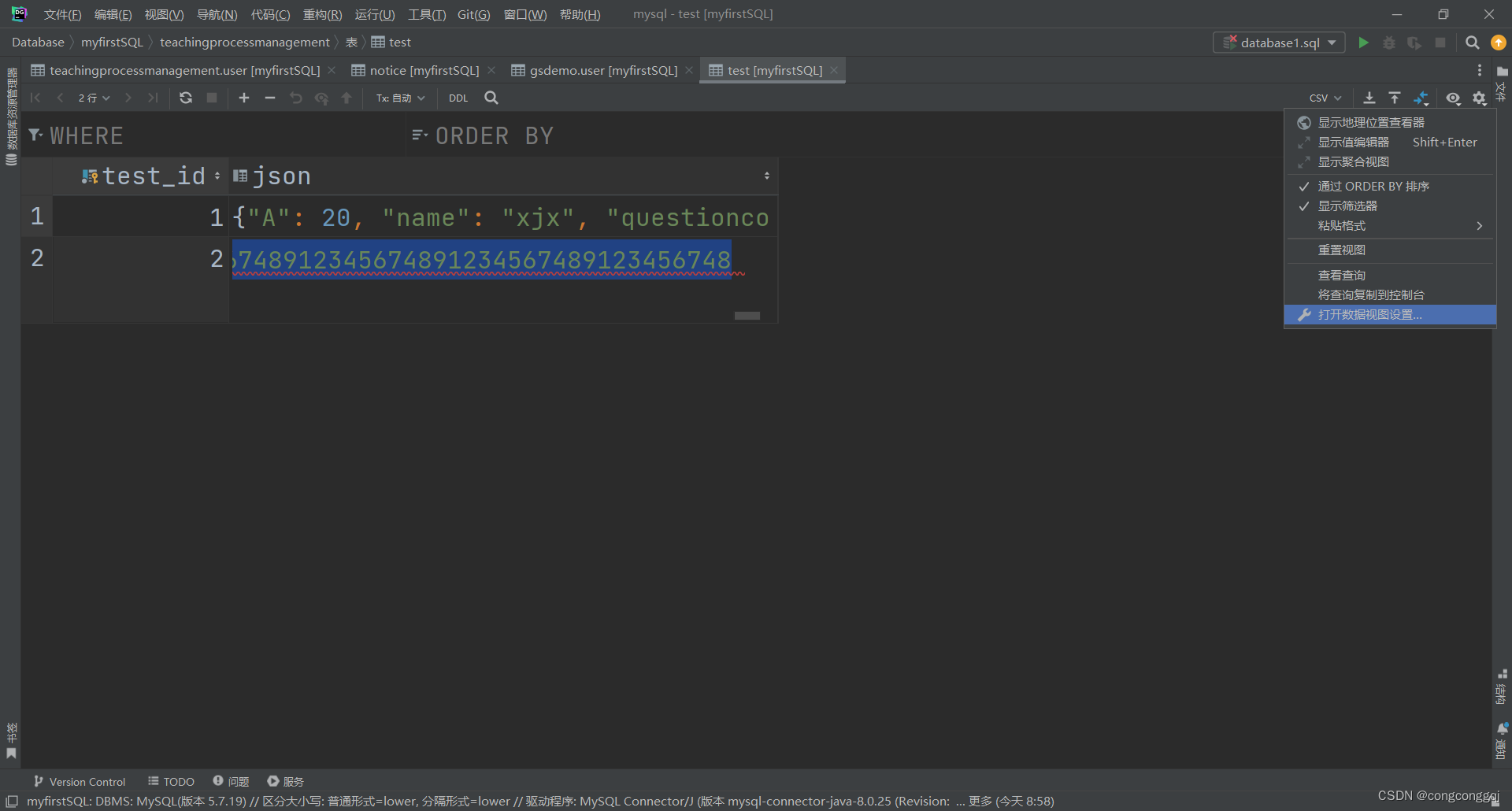Open database explorer side panel
The height and width of the screenshot is (811, 1512).
pyautogui.click(x=12, y=116)
